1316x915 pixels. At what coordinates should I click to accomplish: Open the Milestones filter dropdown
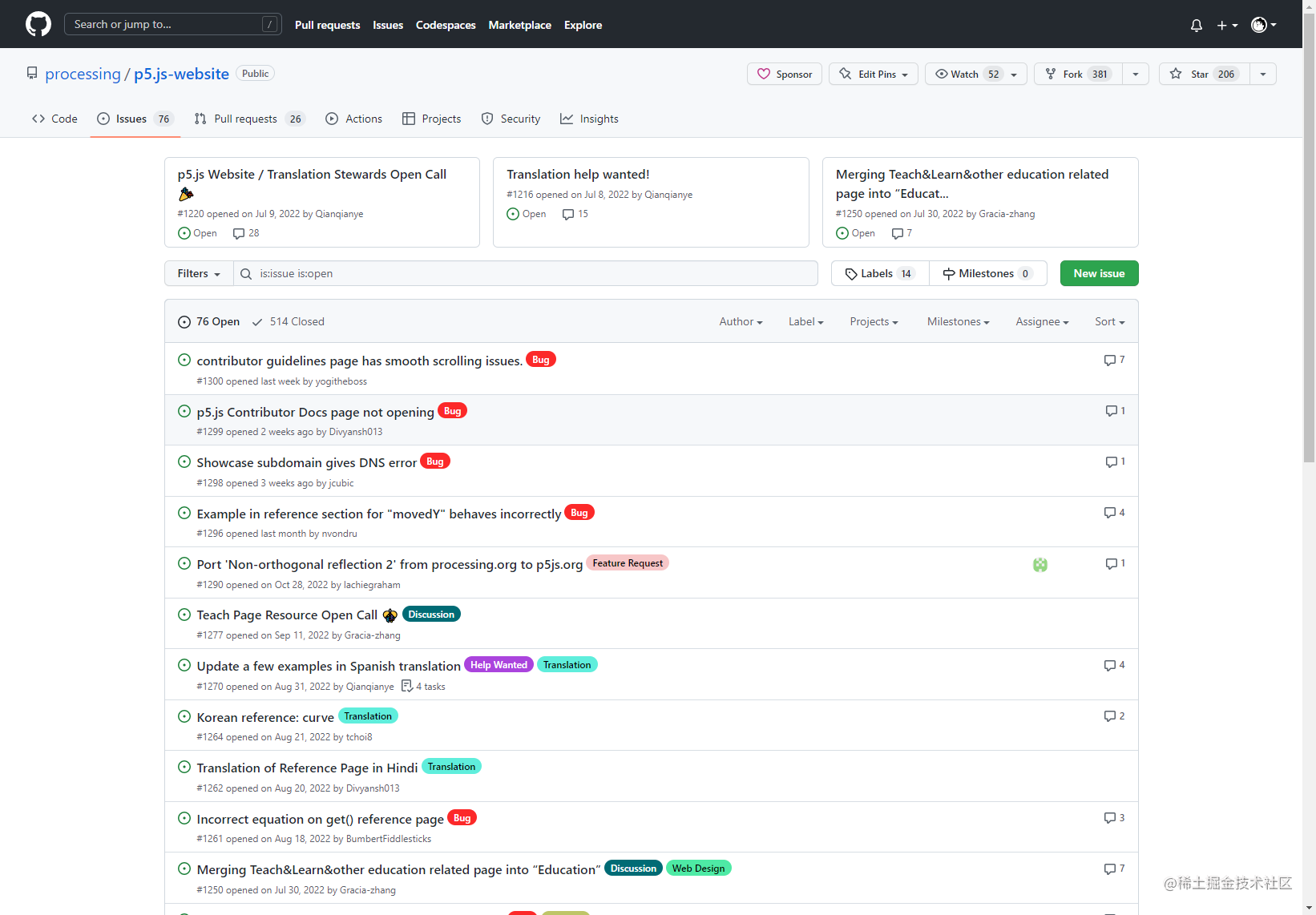958,321
